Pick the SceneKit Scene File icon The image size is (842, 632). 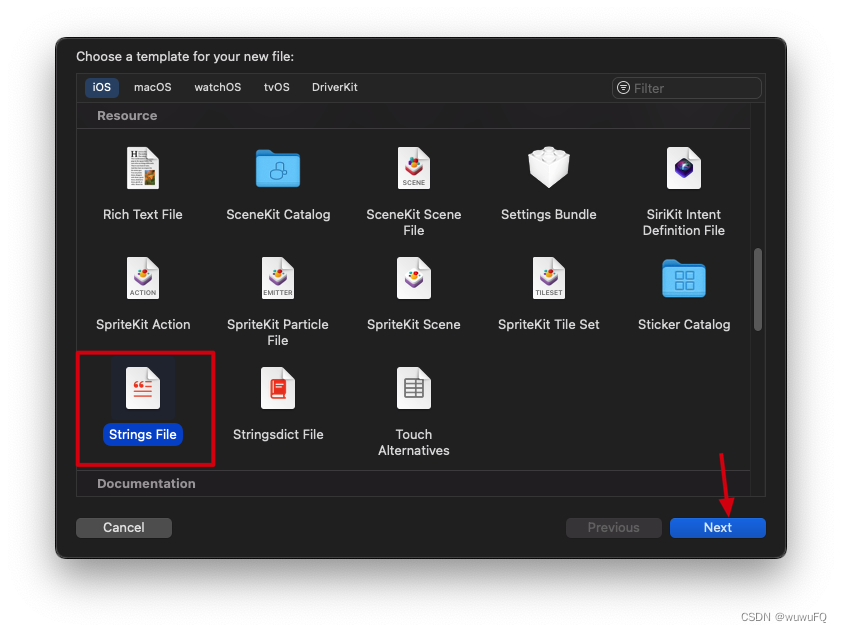tap(413, 168)
